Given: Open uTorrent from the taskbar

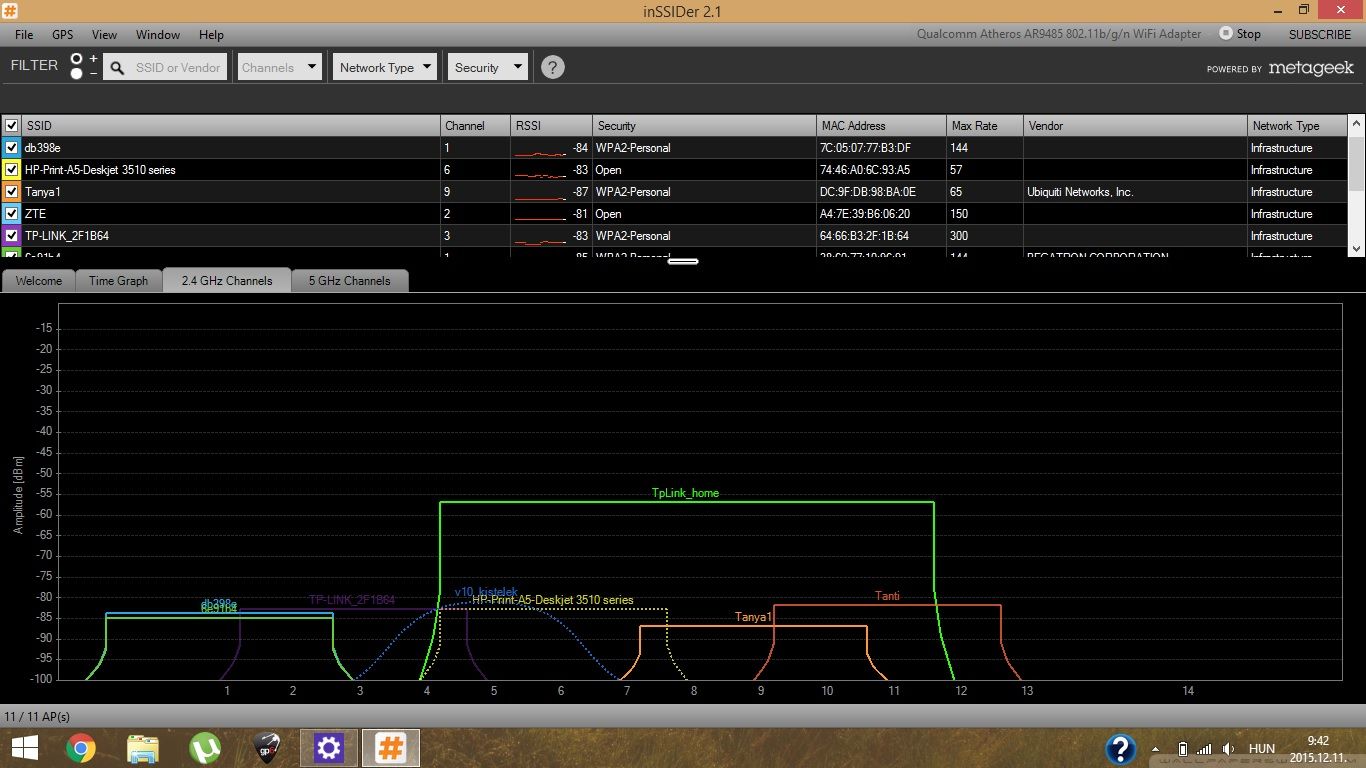Looking at the screenshot, I should coord(205,748).
